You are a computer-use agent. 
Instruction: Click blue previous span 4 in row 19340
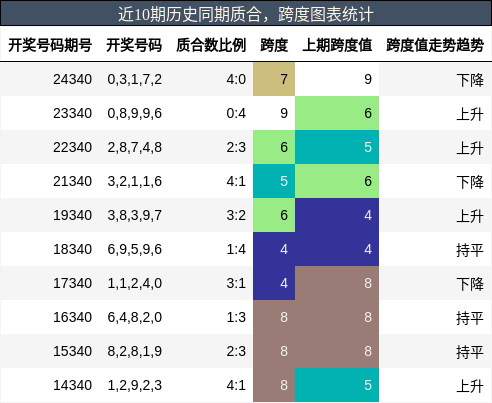[x=337, y=215]
